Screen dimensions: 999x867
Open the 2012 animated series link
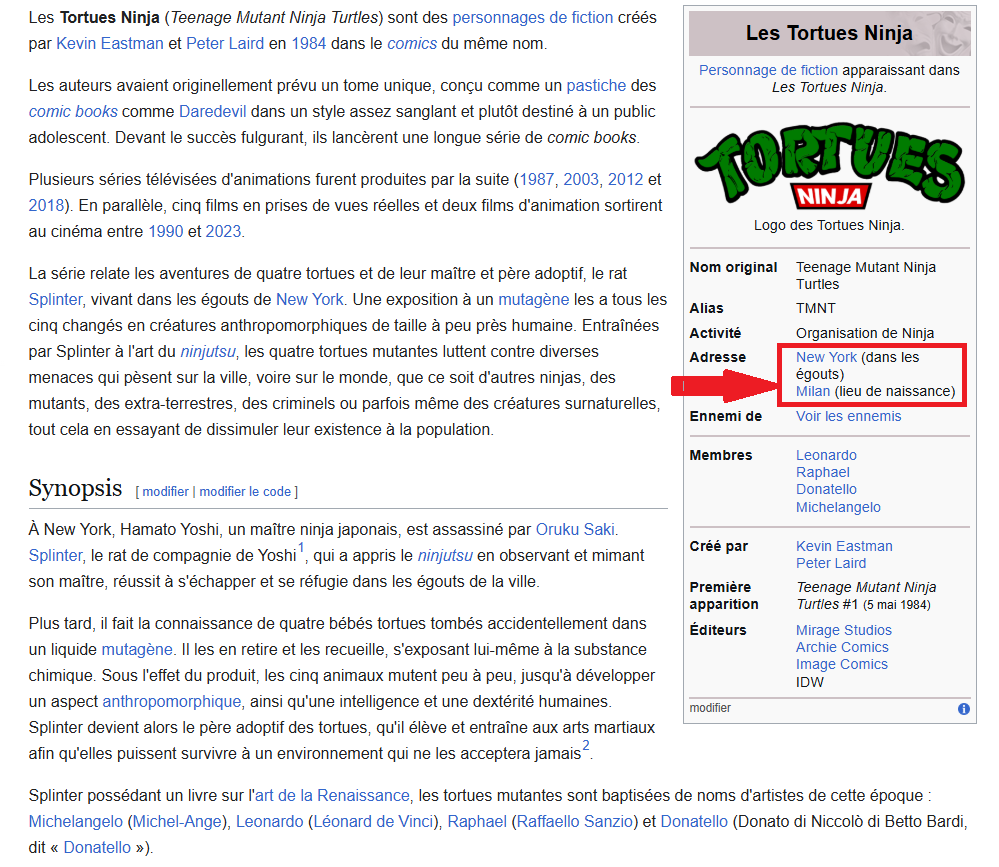(625, 180)
